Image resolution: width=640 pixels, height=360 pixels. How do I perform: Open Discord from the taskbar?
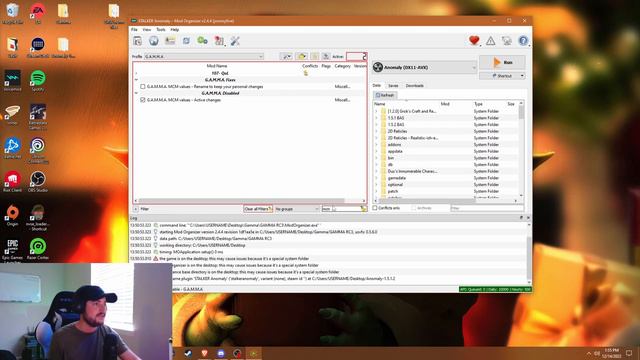pyautogui.click(x=221, y=353)
